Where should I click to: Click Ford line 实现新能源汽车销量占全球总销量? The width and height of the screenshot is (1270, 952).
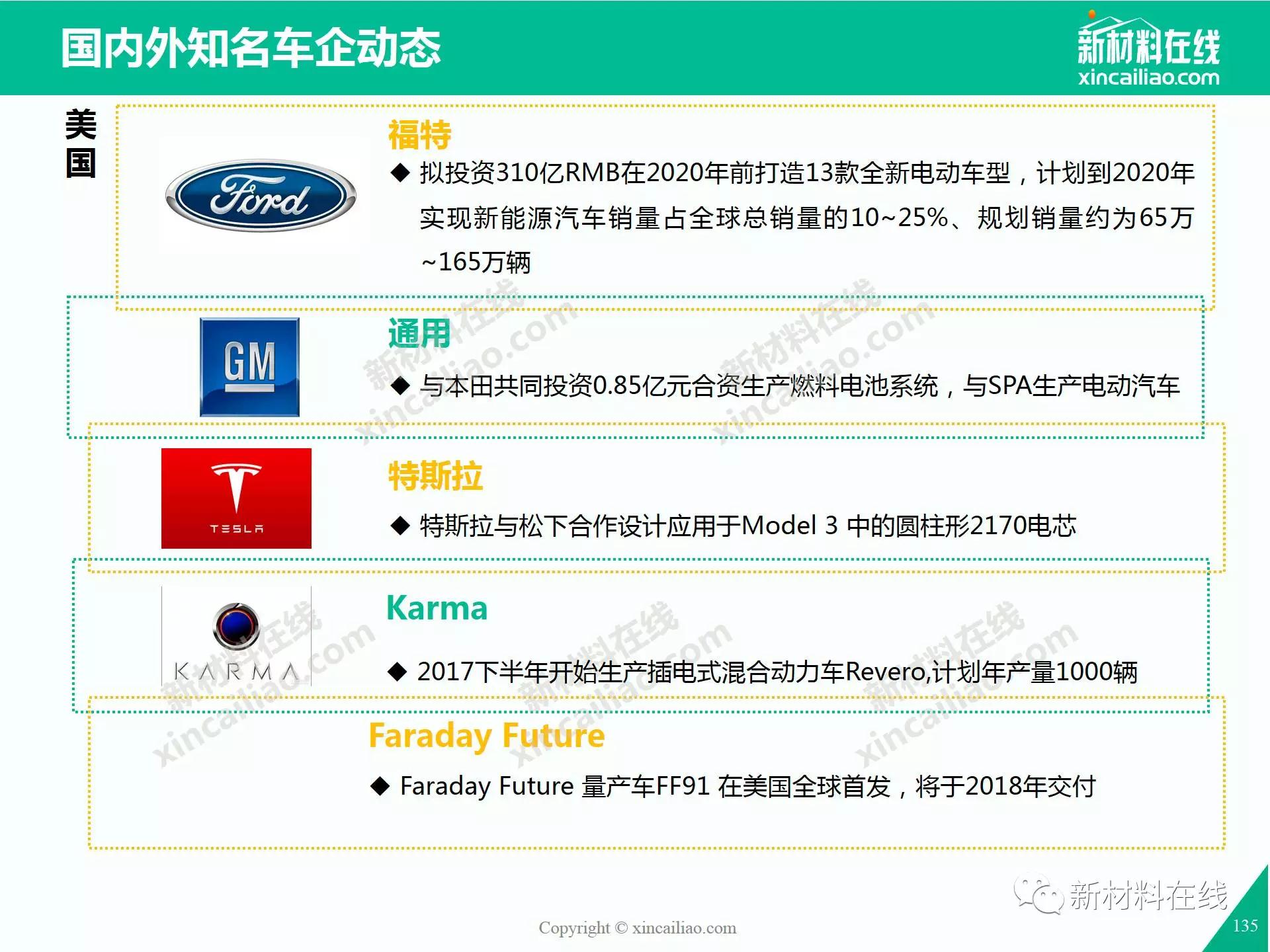point(806,218)
